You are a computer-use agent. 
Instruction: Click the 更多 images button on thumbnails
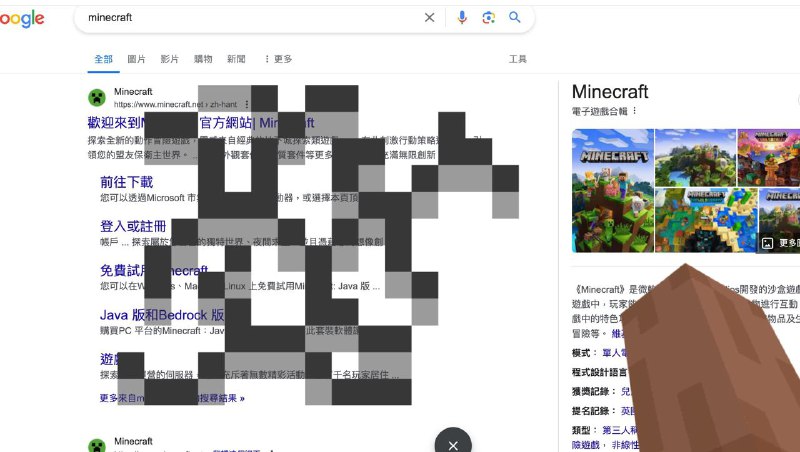(x=781, y=243)
